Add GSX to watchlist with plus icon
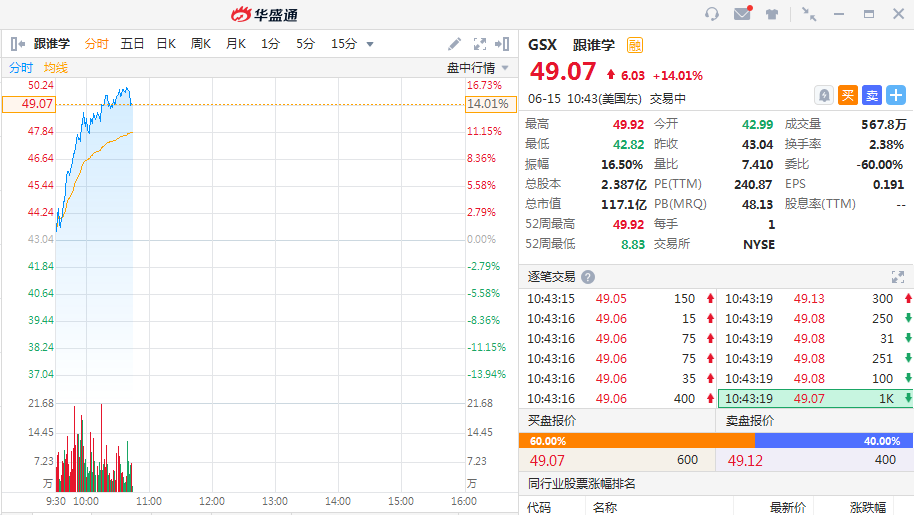The width and height of the screenshot is (916, 515). point(895,95)
